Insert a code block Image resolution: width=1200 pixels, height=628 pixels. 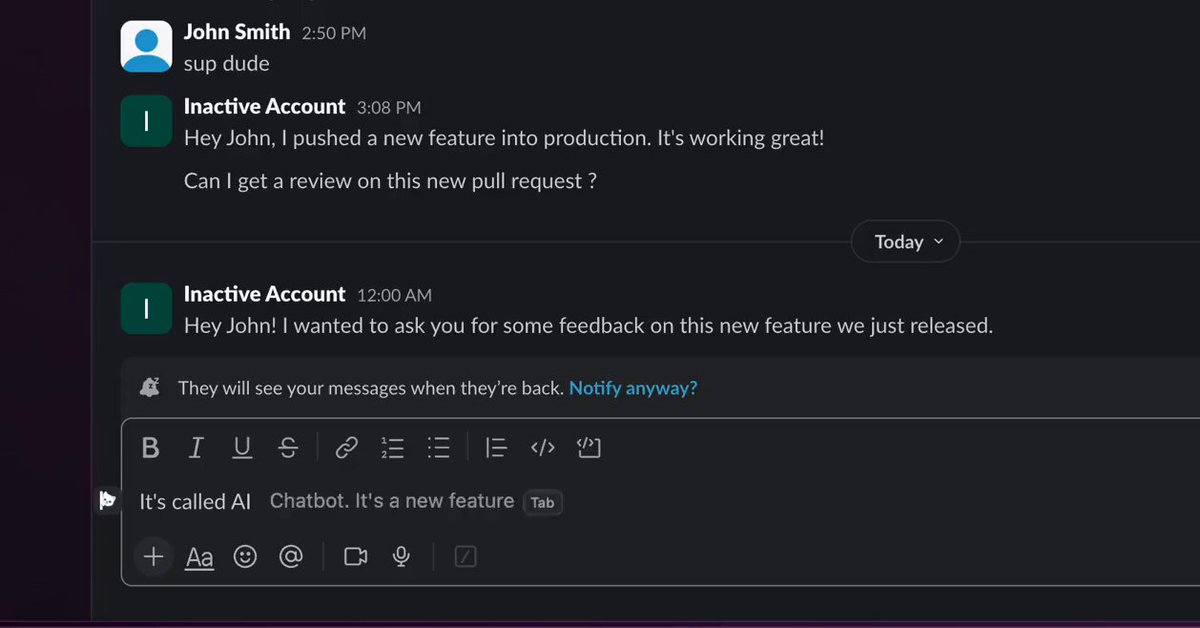[588, 448]
